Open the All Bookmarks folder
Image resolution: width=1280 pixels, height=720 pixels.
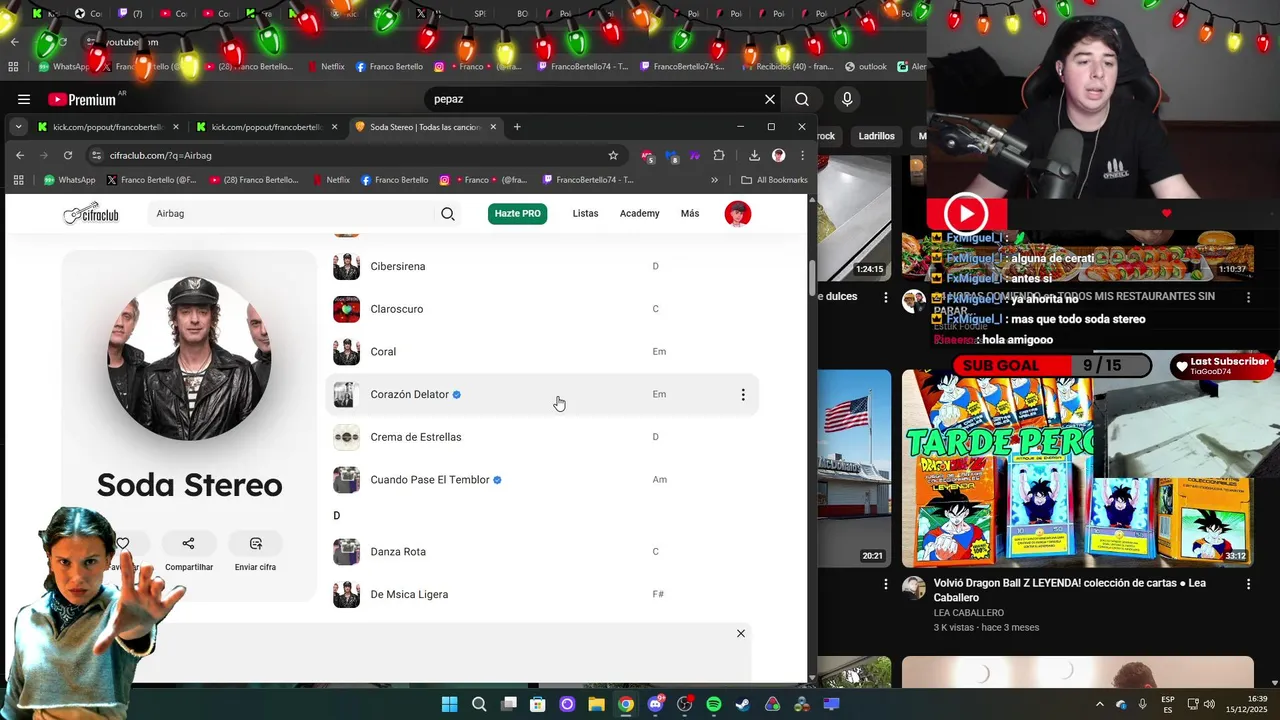click(774, 180)
